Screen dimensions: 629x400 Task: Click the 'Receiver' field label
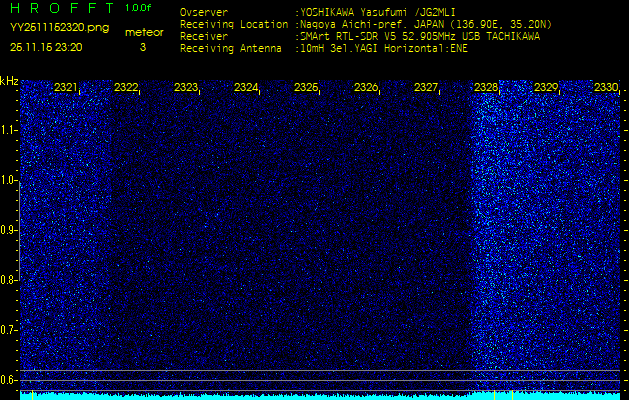click(204, 37)
